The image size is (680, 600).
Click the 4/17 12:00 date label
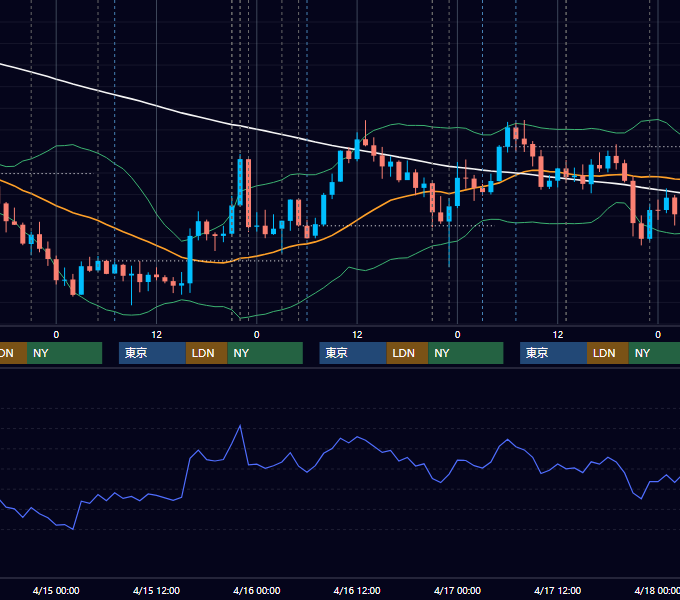pyautogui.click(x=558, y=590)
